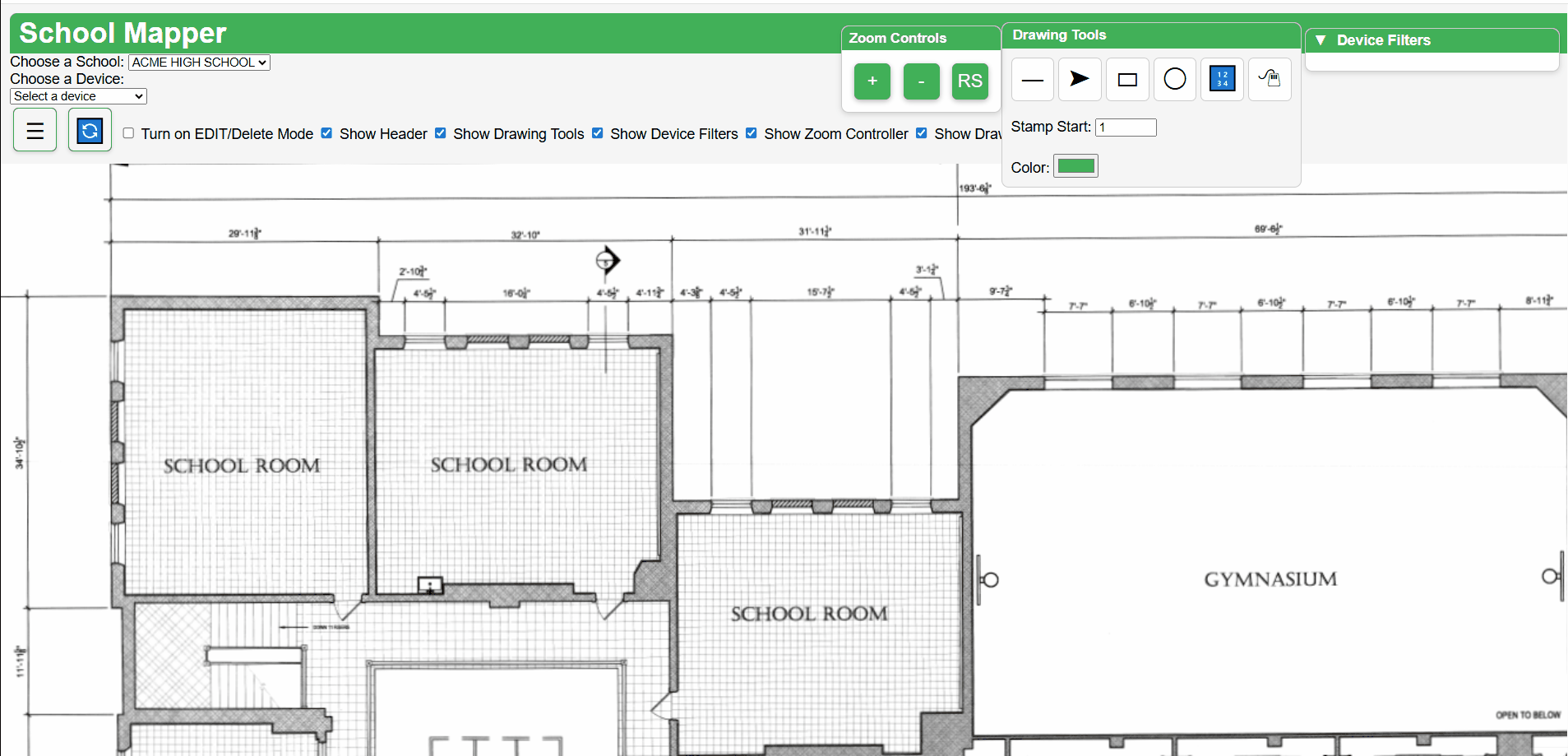Screen dimensions: 1568x756
Task: Click the blue refresh icon
Action: (90, 131)
